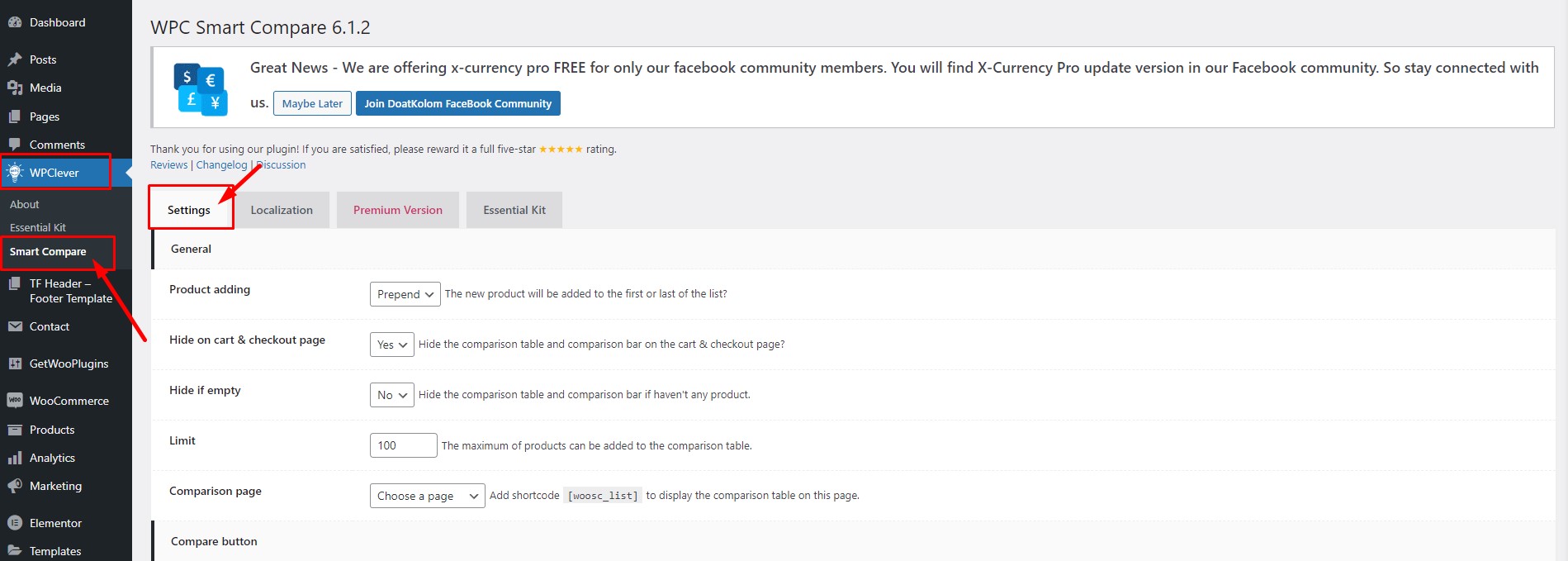Switch to the Premium Version tab
Screen dimensions: 1568x561
398,210
